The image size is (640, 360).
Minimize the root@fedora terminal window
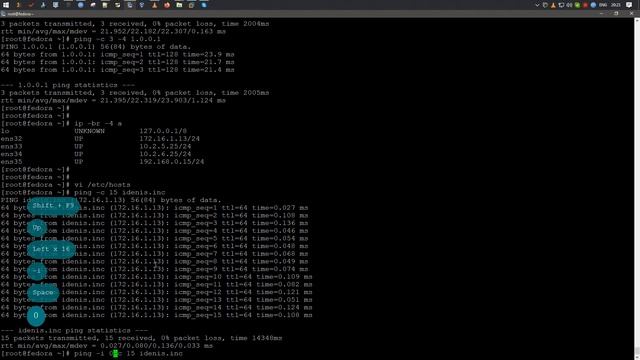[602, 13]
